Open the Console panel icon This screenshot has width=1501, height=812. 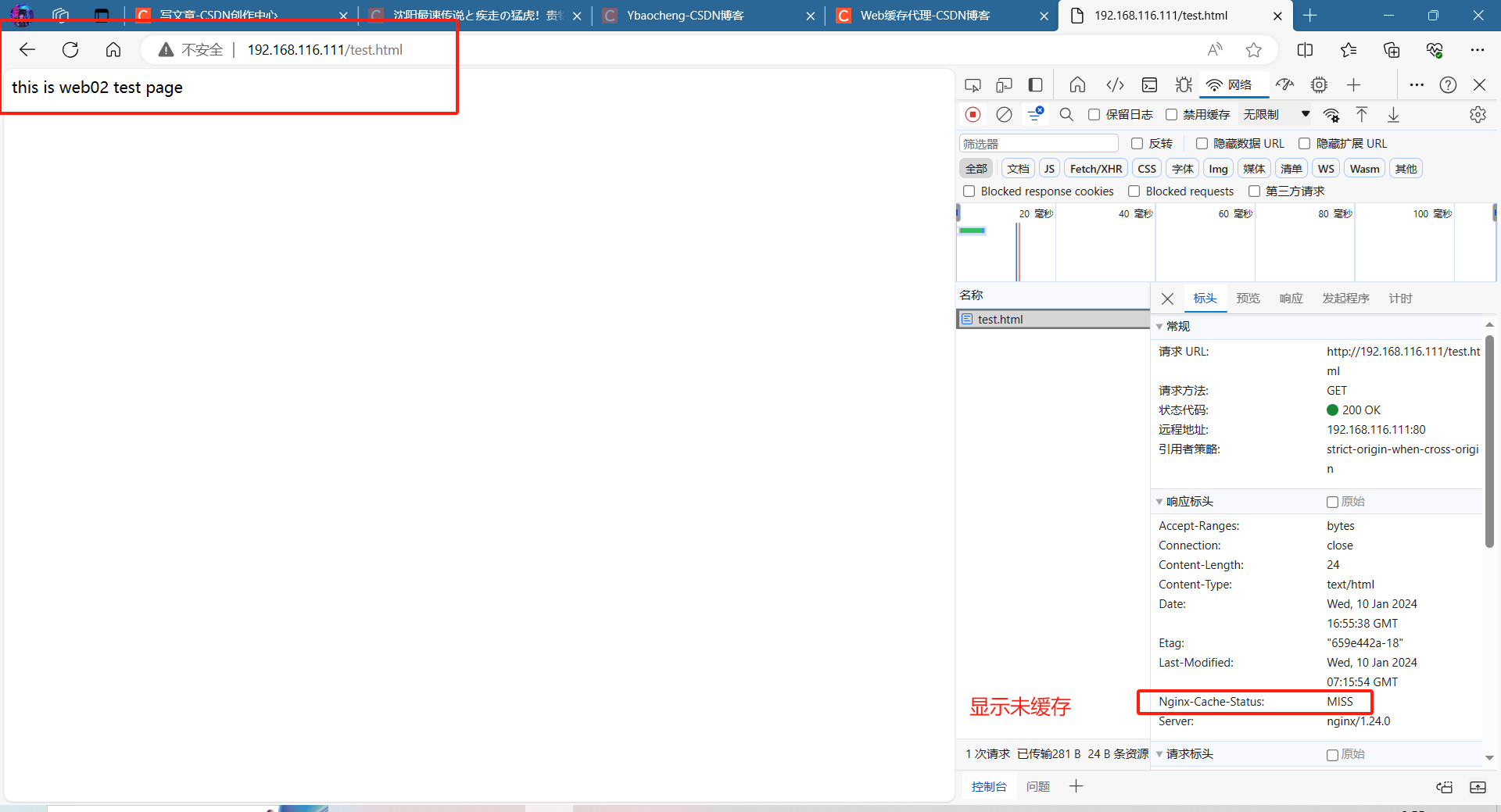click(1149, 85)
